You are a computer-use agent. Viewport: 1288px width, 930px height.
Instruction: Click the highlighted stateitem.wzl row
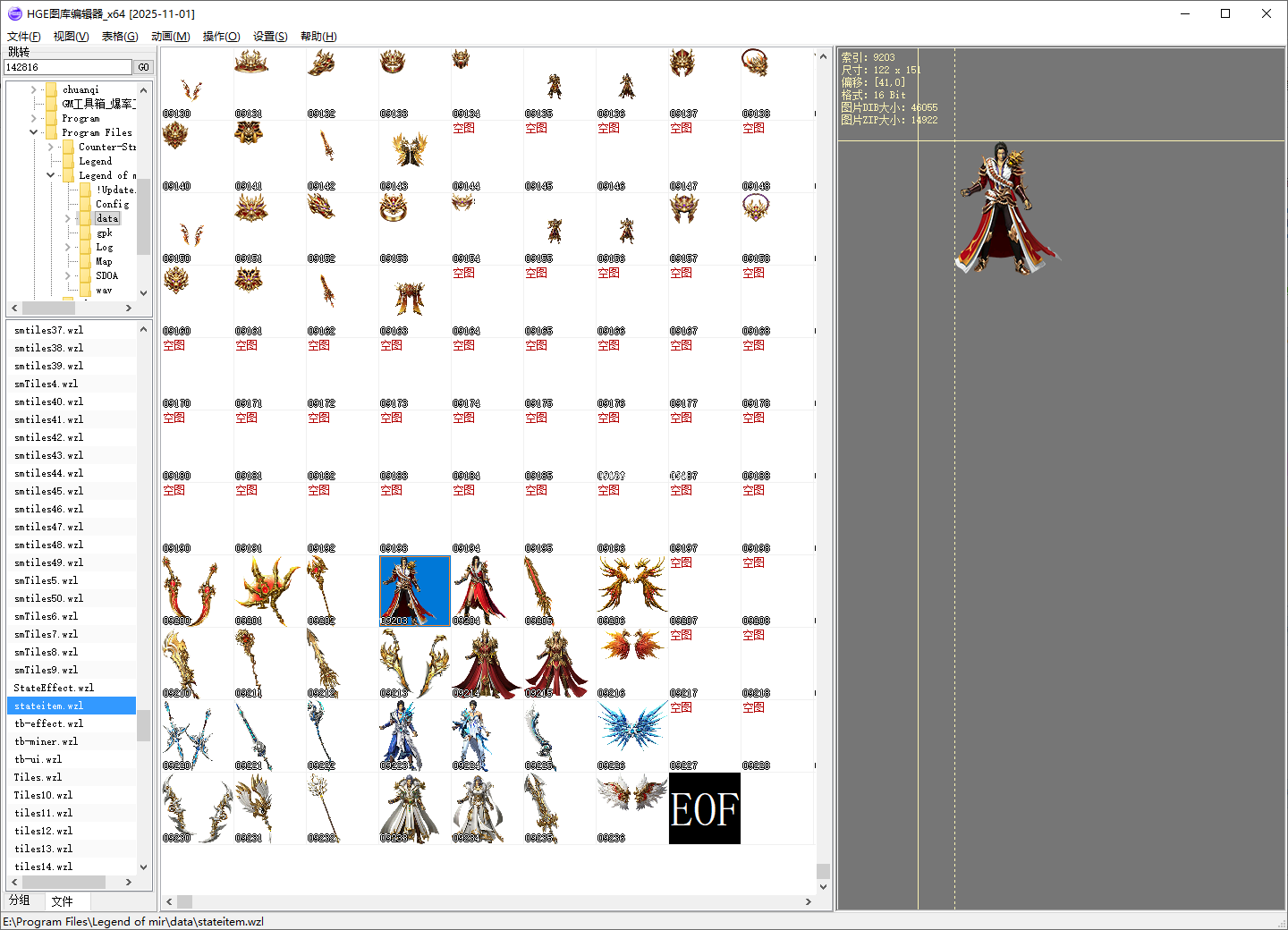pyautogui.click(x=72, y=706)
